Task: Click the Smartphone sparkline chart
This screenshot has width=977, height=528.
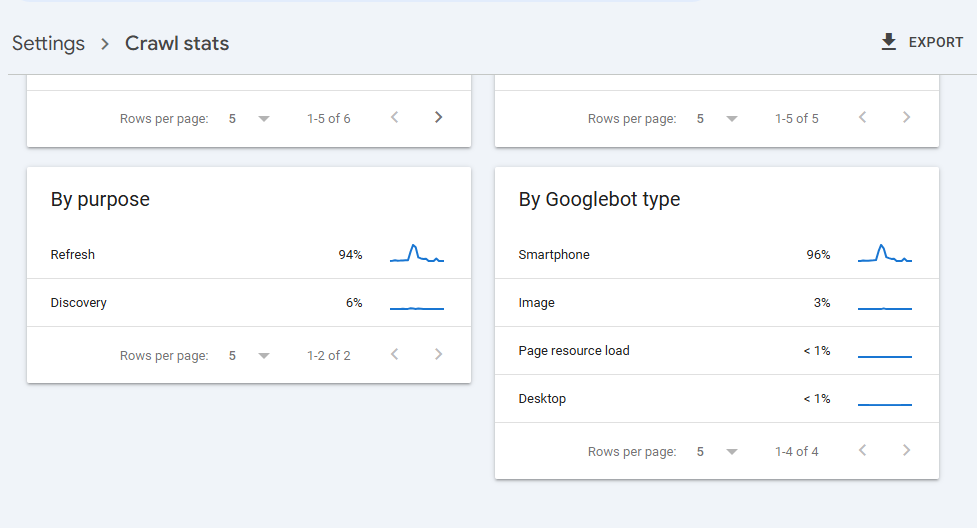Action: point(885,253)
